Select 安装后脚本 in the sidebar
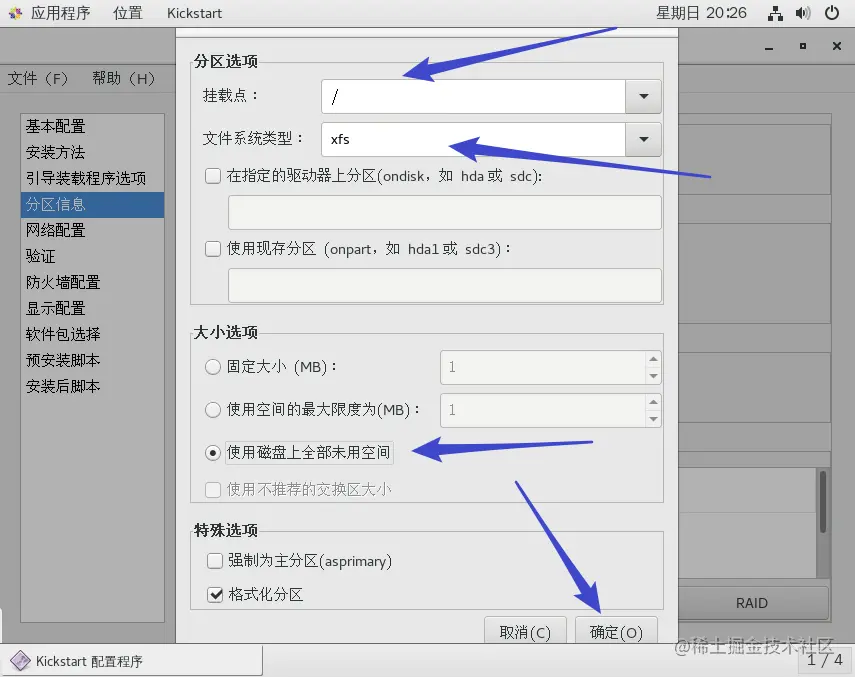This screenshot has height=677, width=855. click(x=93, y=386)
